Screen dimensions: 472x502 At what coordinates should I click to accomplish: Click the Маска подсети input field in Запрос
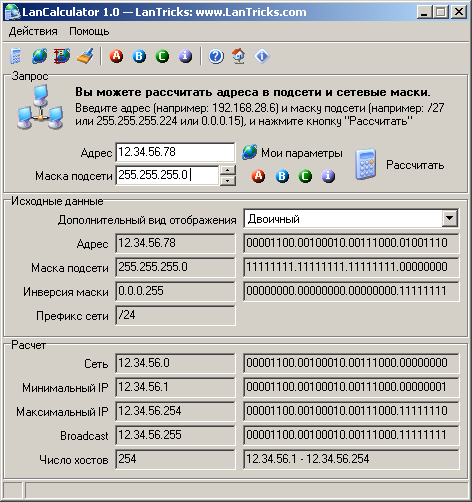point(168,175)
